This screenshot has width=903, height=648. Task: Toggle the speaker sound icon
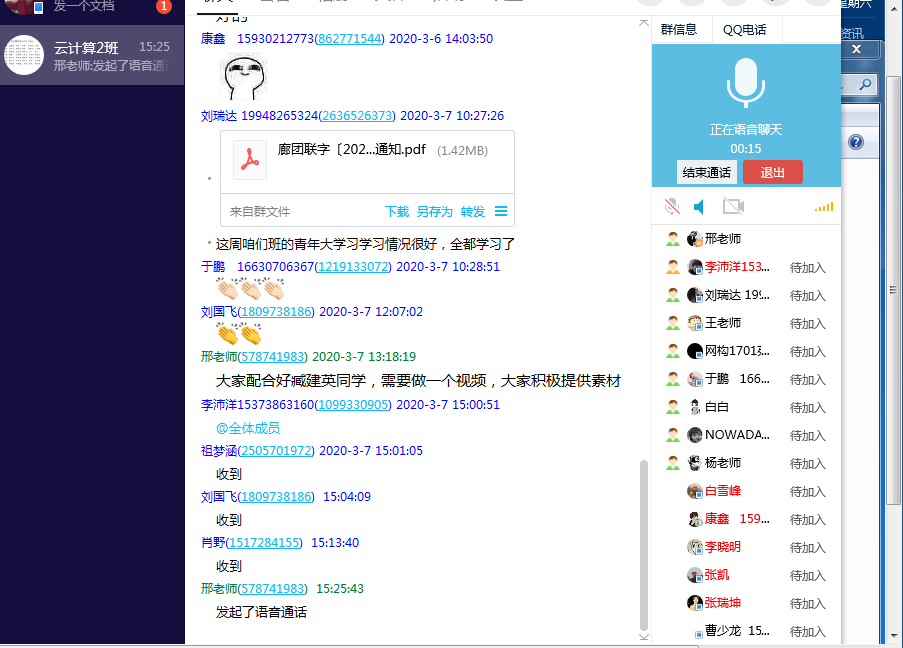[699, 206]
